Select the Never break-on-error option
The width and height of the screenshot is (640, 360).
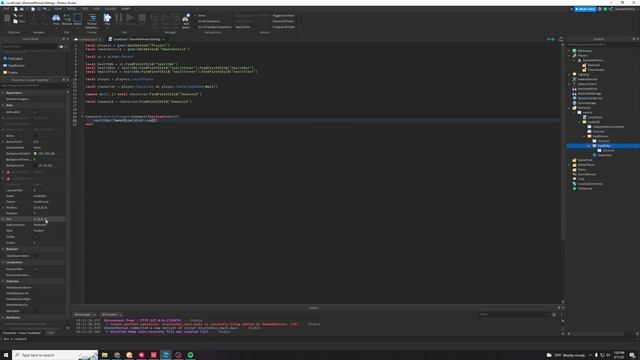(x=202, y=16)
